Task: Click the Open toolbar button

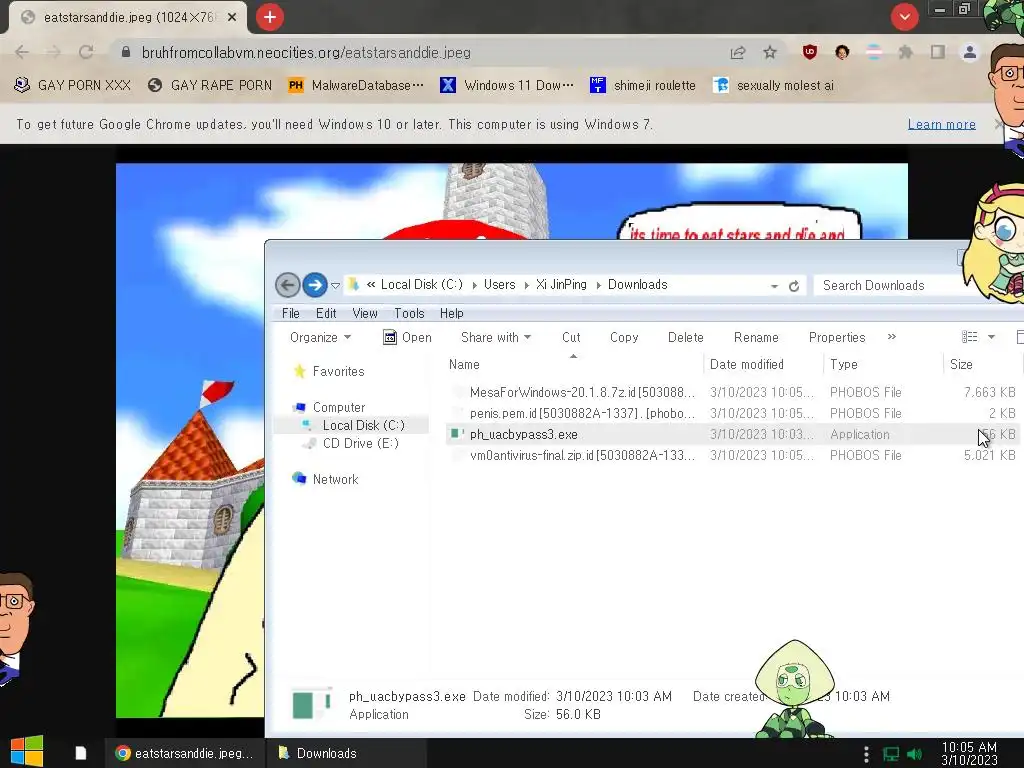Action: [x=408, y=338]
